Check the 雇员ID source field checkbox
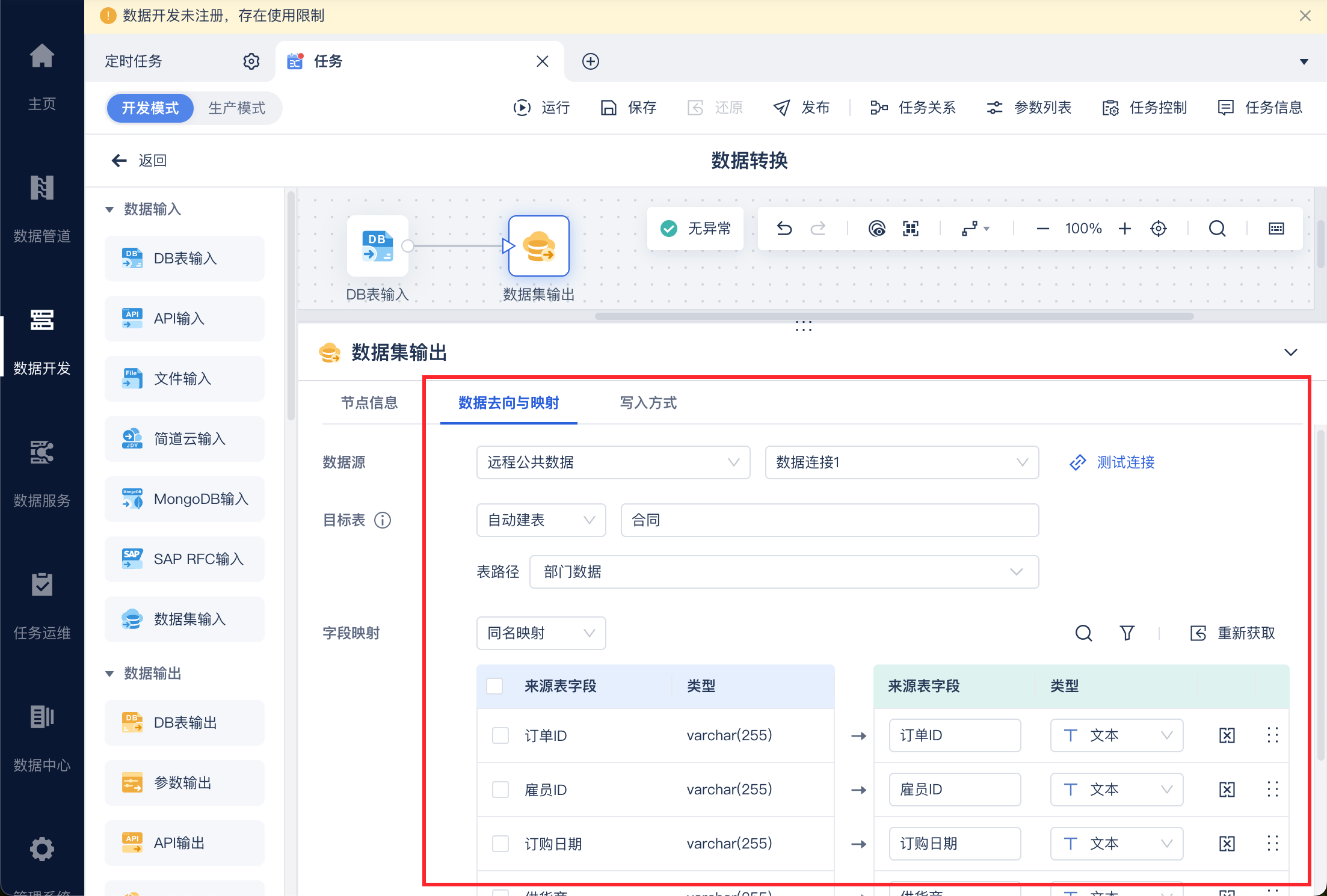 click(x=500, y=790)
